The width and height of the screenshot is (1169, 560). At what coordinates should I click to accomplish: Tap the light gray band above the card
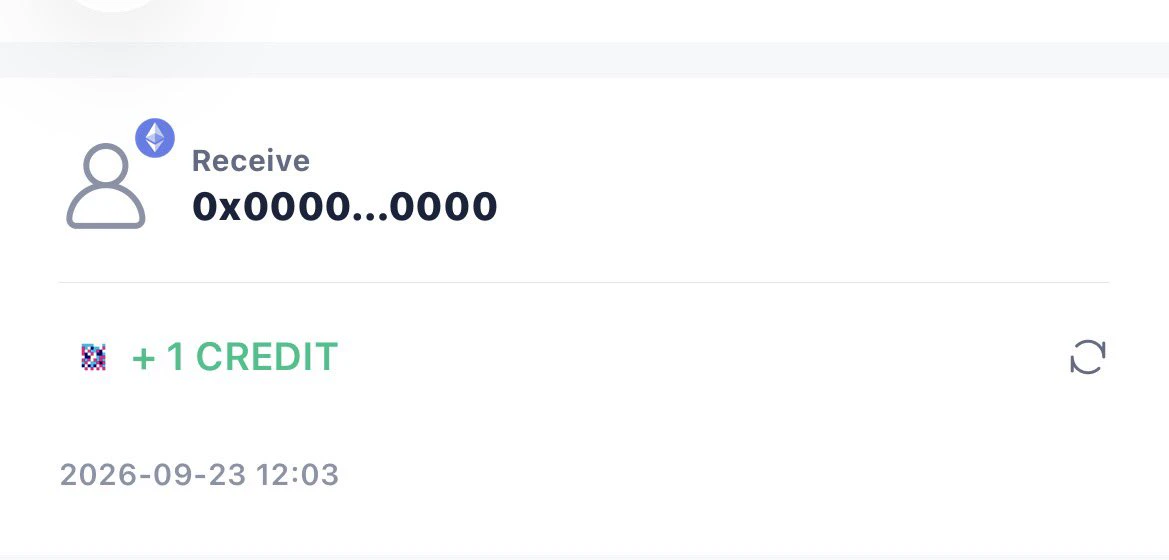[x=584, y=60]
